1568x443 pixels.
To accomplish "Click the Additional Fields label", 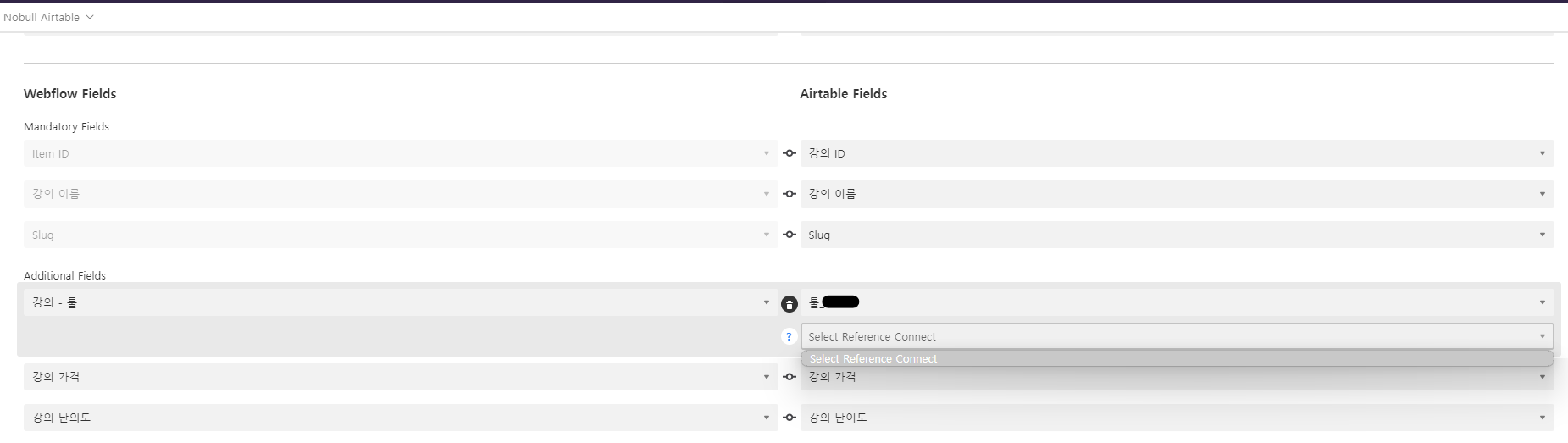I will pyautogui.click(x=64, y=276).
